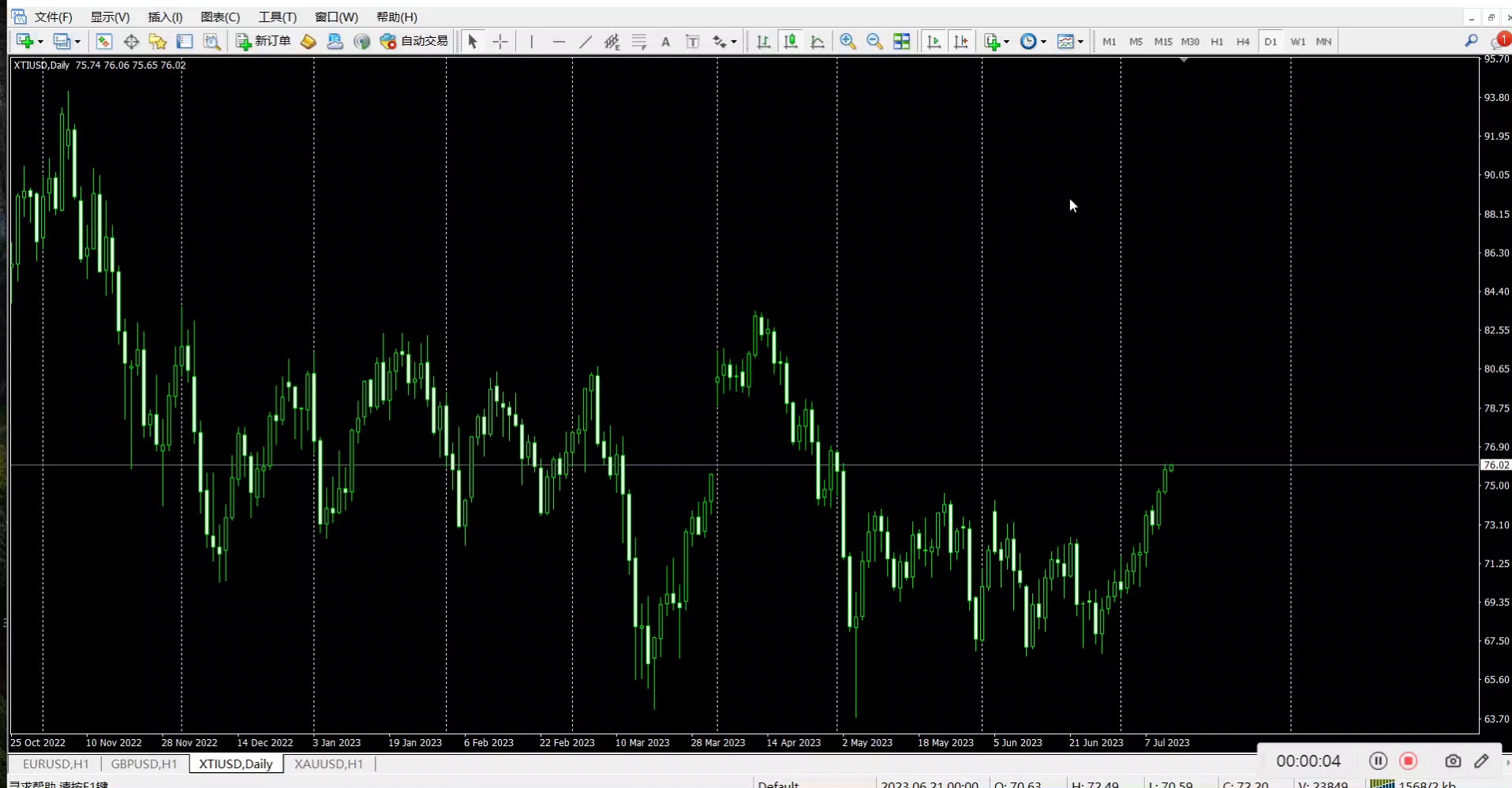The width and height of the screenshot is (1512, 788).
Task: Toggle chart shift from right edge
Action: coord(960,42)
